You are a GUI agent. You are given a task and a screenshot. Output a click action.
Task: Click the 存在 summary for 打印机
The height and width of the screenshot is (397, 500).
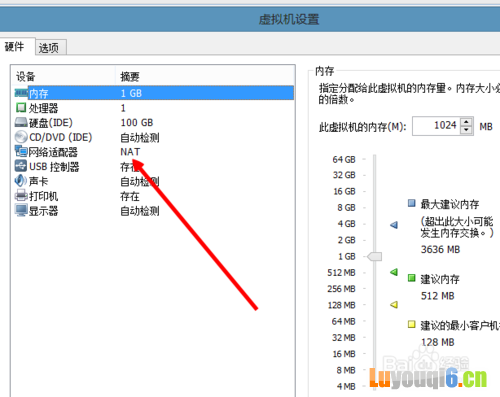click(130, 196)
